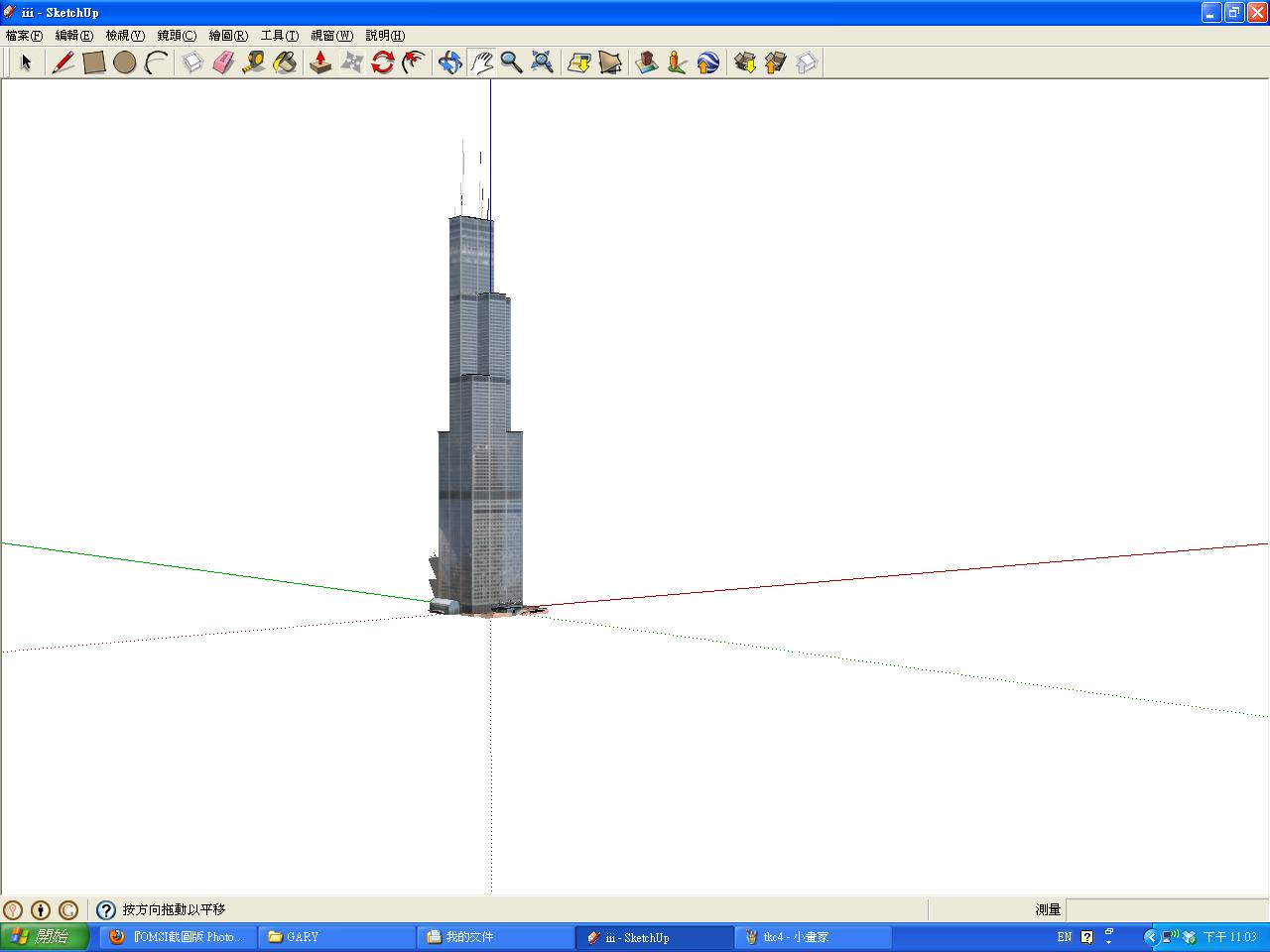Image resolution: width=1270 pixels, height=952 pixels.
Task: Activate the Push/Pull tool
Action: click(320, 62)
